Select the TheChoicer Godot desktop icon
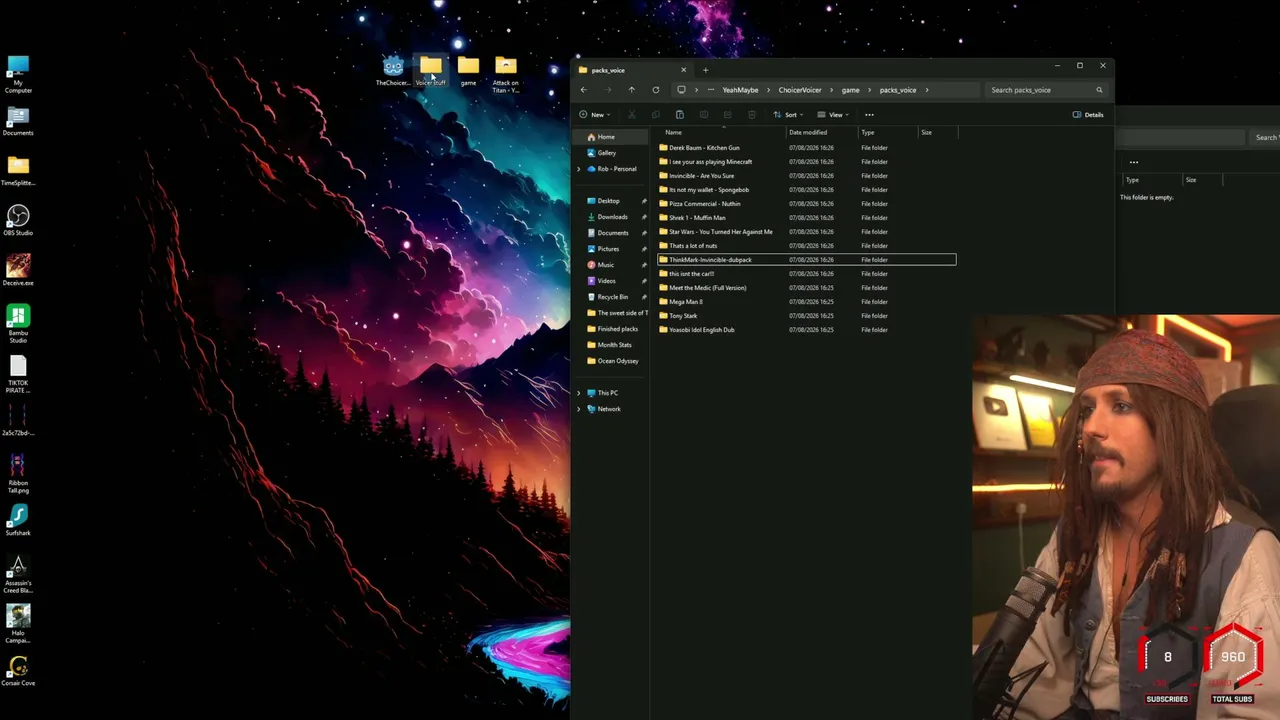This screenshot has width=1280, height=720. click(x=393, y=70)
